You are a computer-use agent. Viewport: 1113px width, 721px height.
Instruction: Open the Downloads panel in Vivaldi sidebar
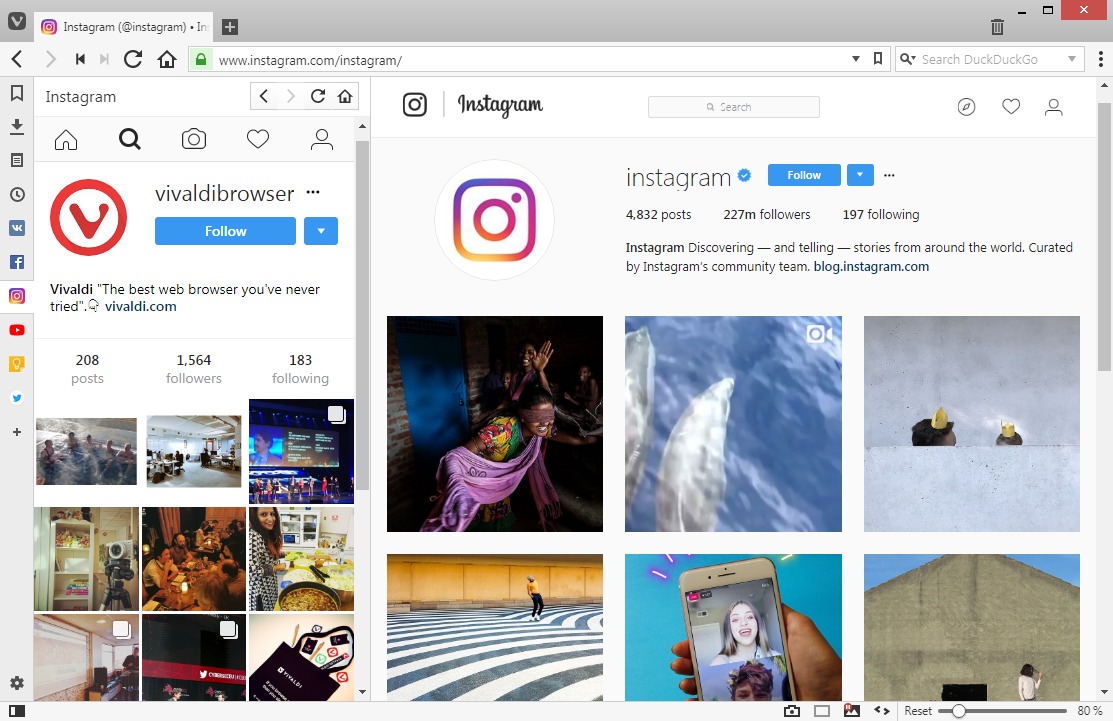(x=16, y=126)
